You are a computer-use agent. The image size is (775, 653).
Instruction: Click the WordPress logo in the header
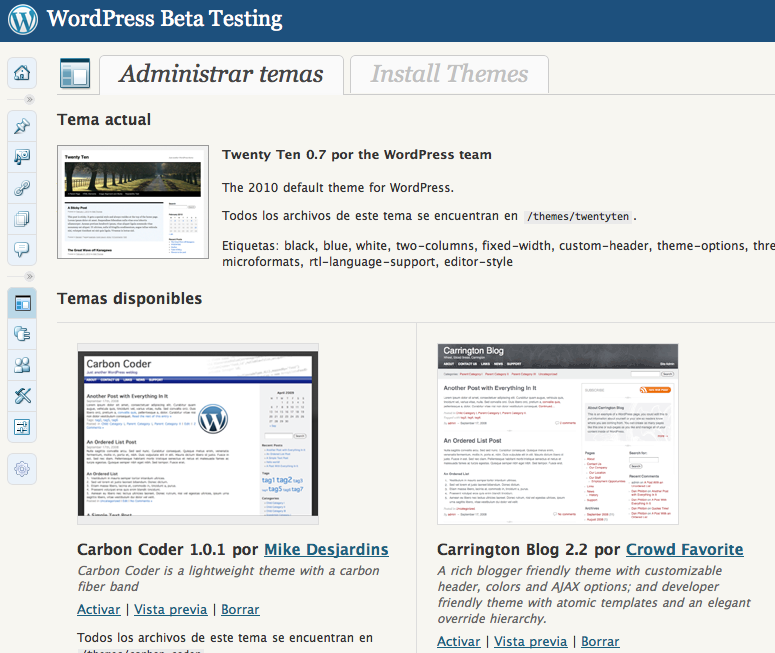[x=22, y=19]
